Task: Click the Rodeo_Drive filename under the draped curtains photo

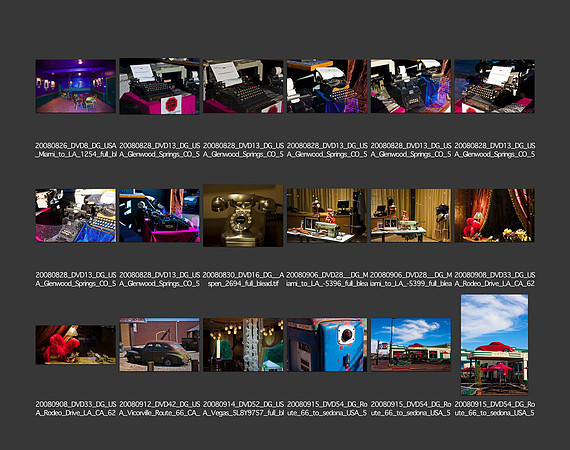Action: tap(494, 279)
